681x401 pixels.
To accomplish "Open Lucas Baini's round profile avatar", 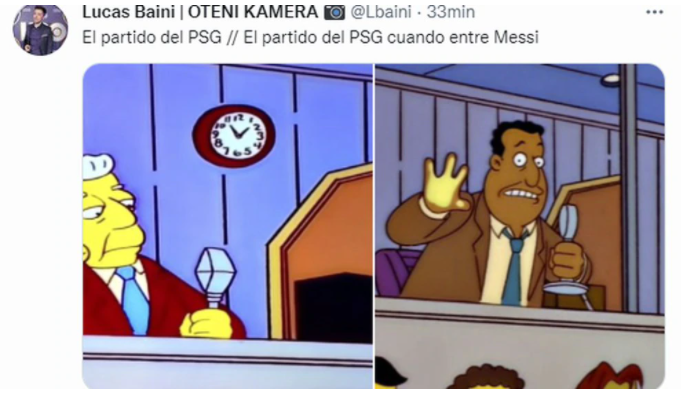I will [40, 29].
